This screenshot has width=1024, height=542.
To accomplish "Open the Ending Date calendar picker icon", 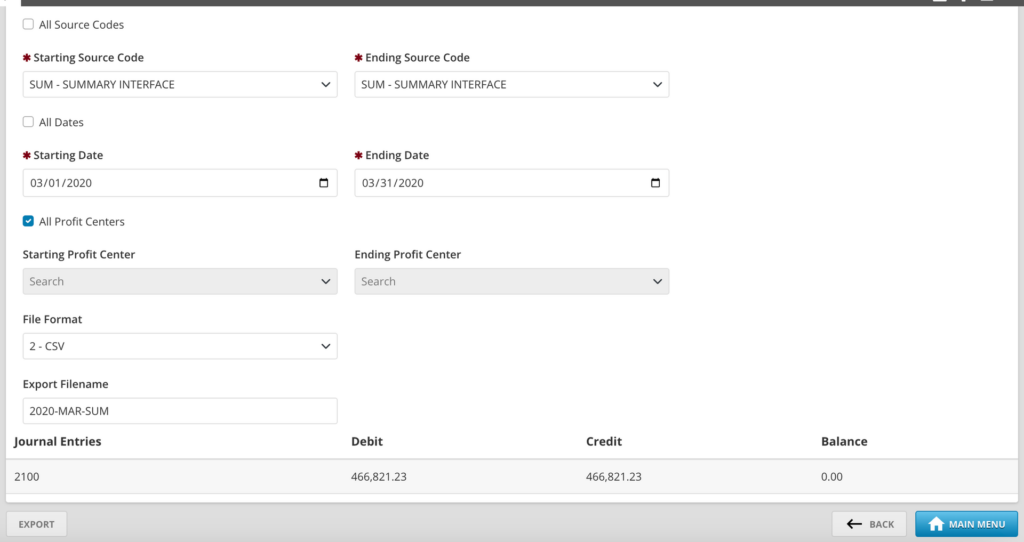I will click(655, 183).
